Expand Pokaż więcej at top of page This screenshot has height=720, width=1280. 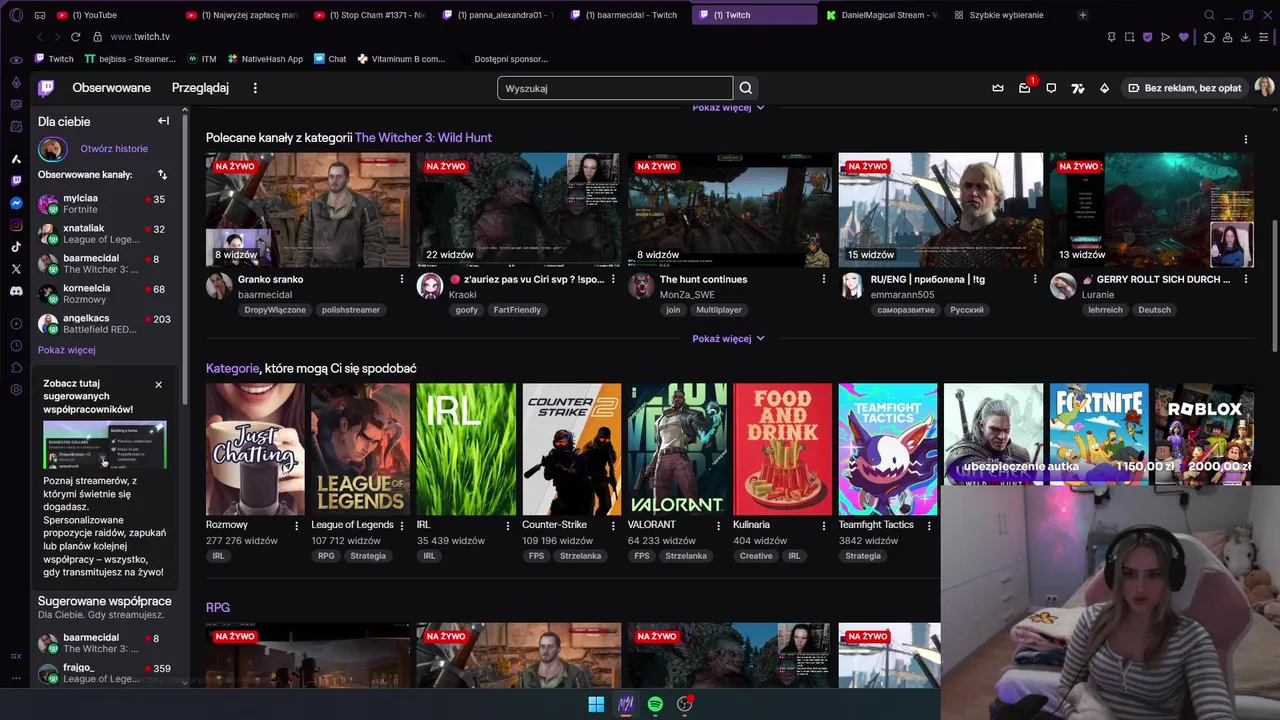728,108
